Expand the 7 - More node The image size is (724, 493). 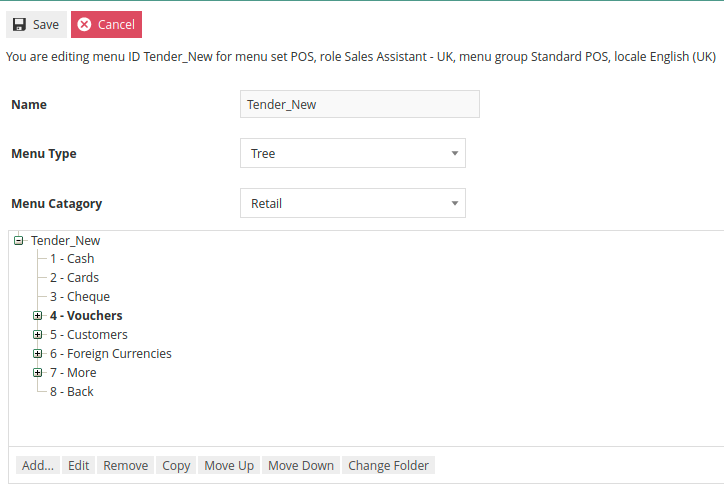(38, 373)
